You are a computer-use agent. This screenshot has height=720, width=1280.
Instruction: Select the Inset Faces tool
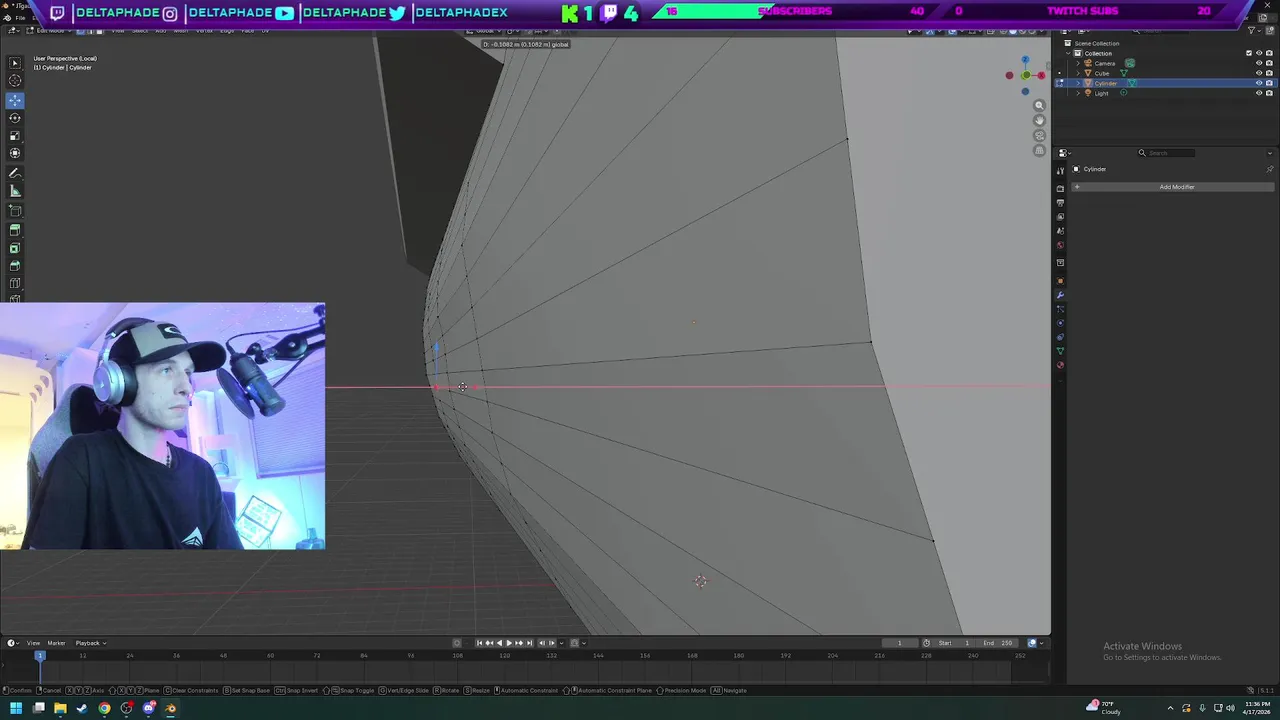coord(15,248)
